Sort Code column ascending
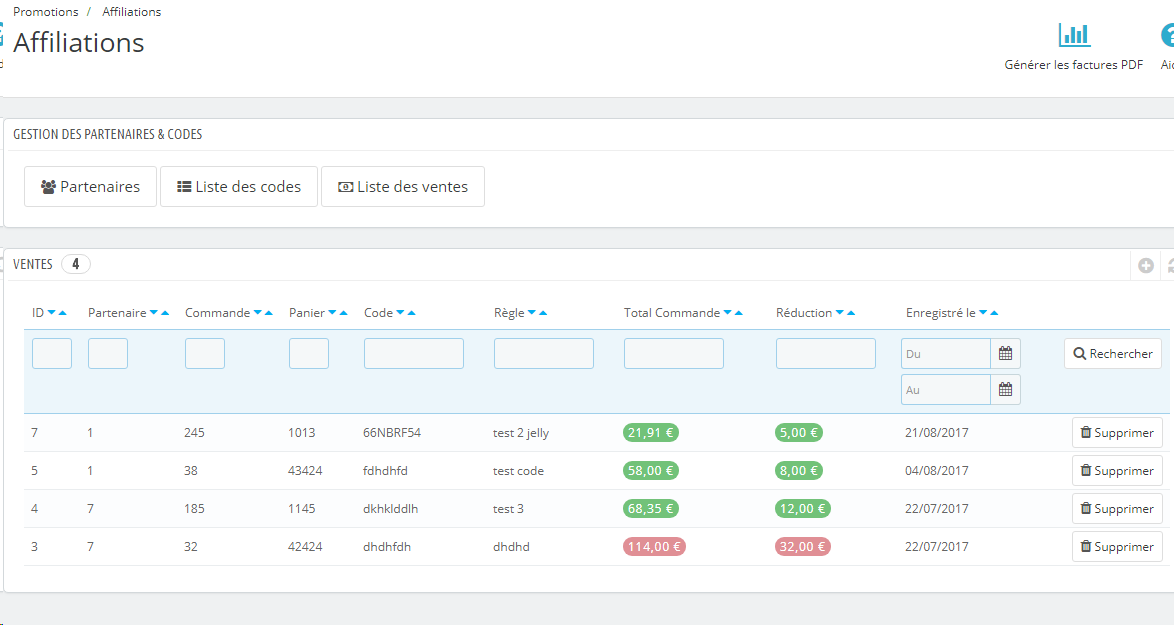The height and width of the screenshot is (625, 1174). (412, 313)
